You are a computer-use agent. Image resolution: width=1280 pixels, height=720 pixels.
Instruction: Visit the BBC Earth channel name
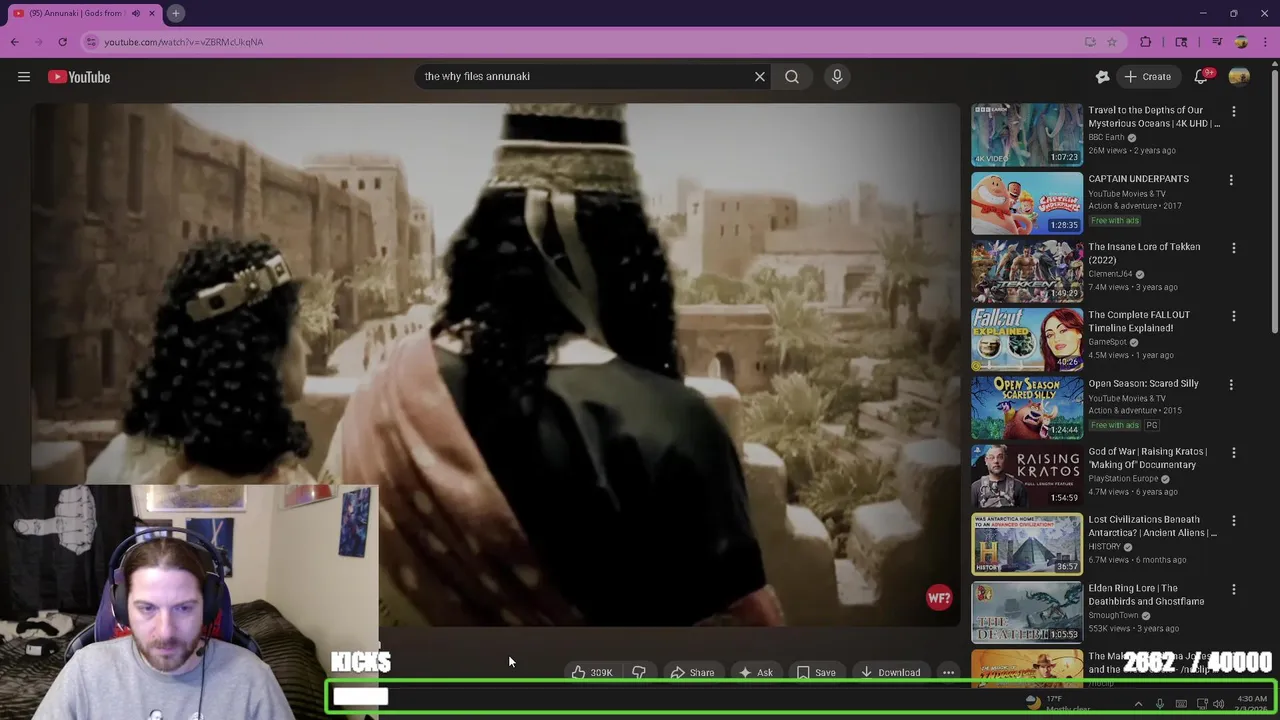tap(1106, 138)
